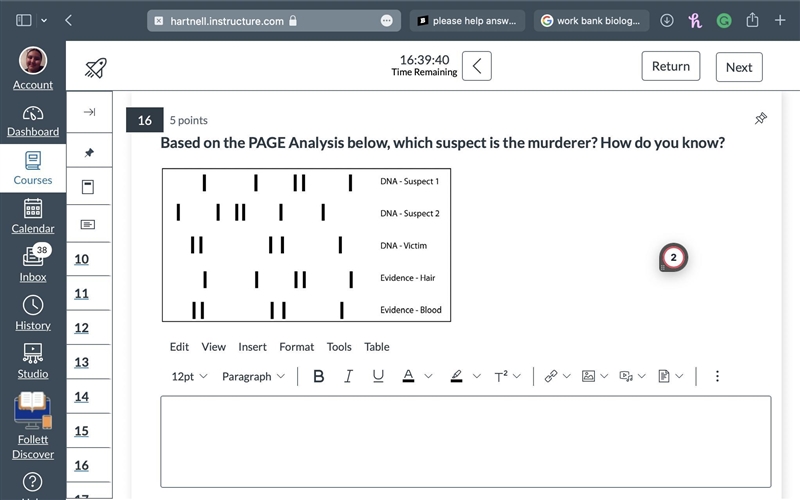Click the Honey extension icon
This screenshot has width=800, height=500.
click(695, 20)
